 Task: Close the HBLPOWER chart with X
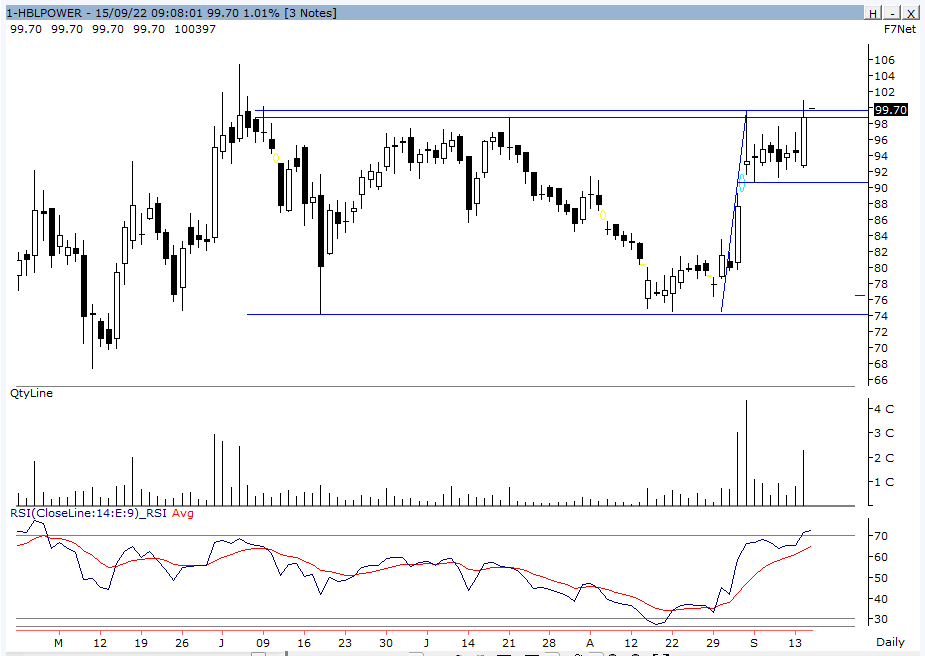point(911,13)
